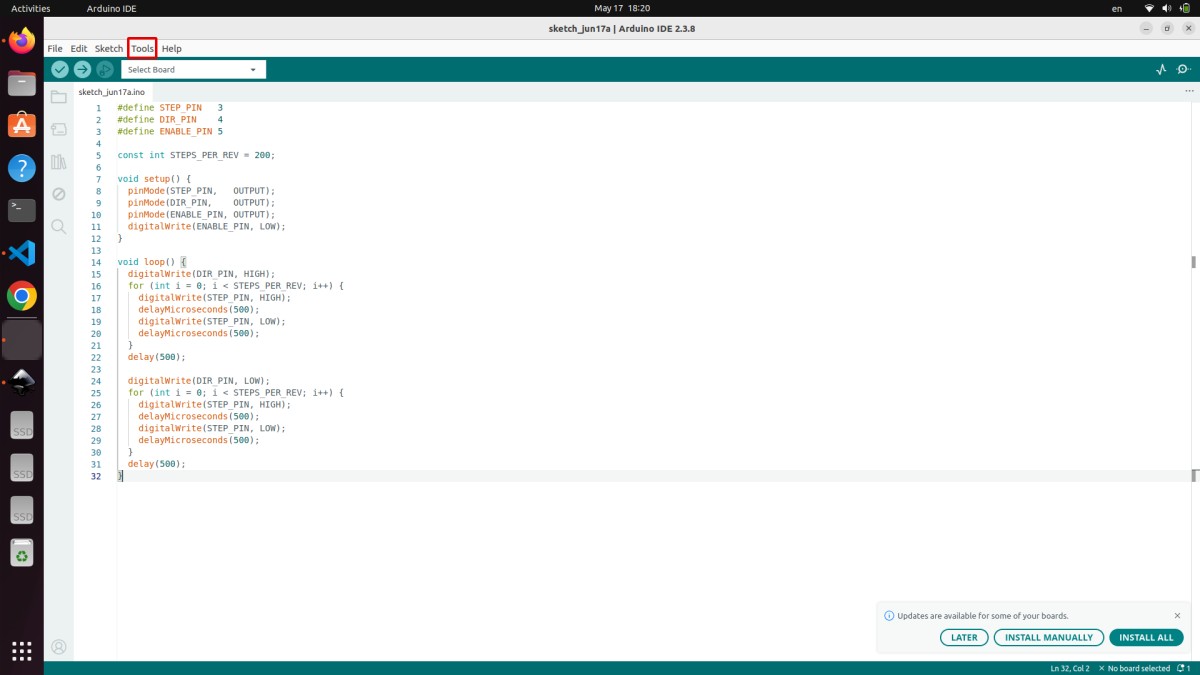Open the Trash in the dock
Image resolution: width=1200 pixels, height=675 pixels.
click(22, 552)
